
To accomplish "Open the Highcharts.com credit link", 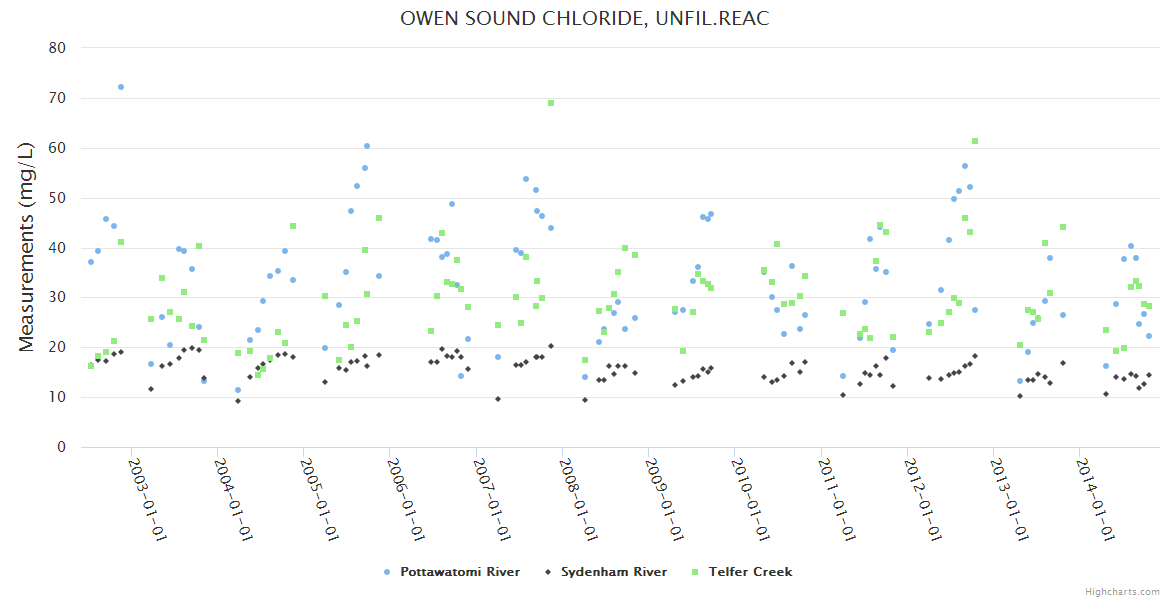I will (1122, 591).
